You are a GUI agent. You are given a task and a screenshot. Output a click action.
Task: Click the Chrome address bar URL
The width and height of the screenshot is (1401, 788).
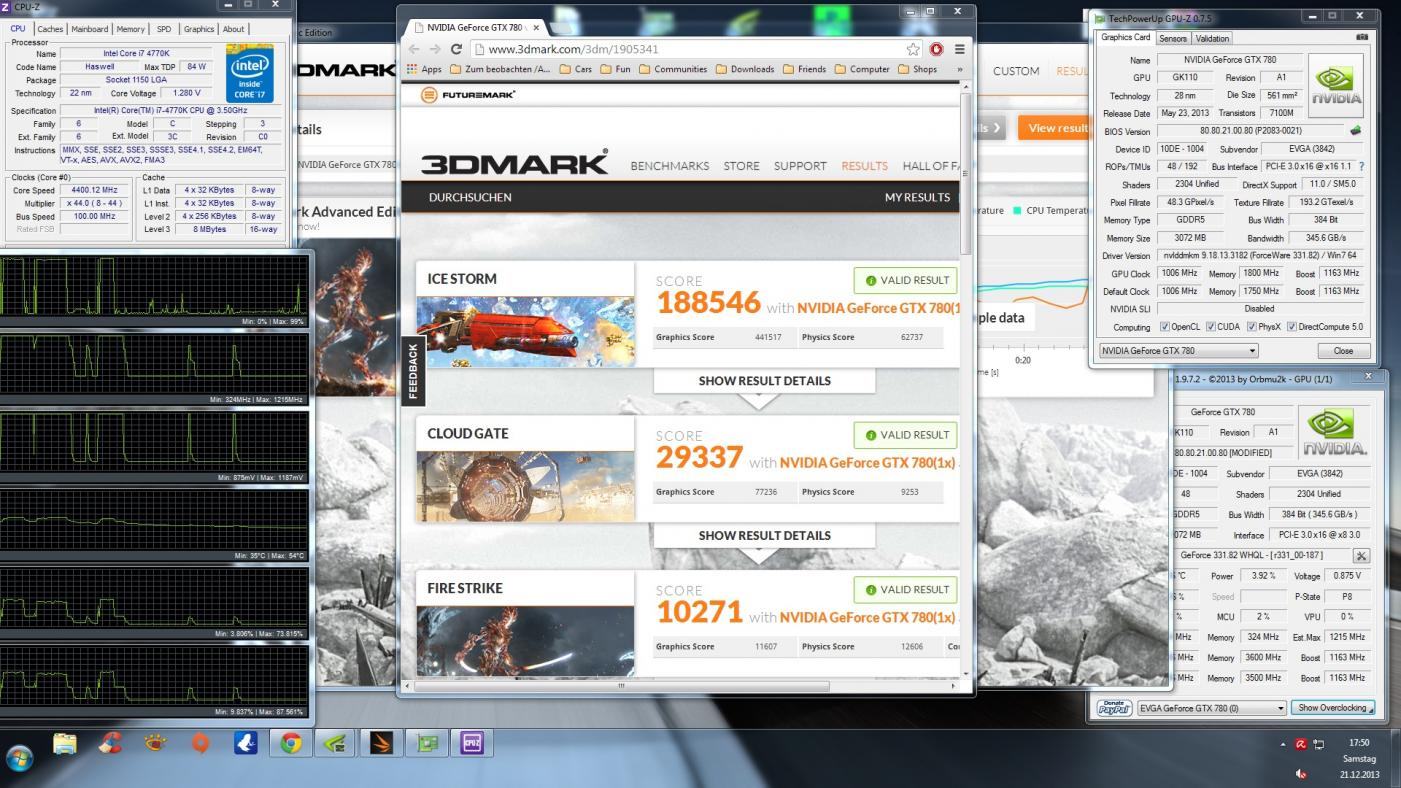click(573, 49)
